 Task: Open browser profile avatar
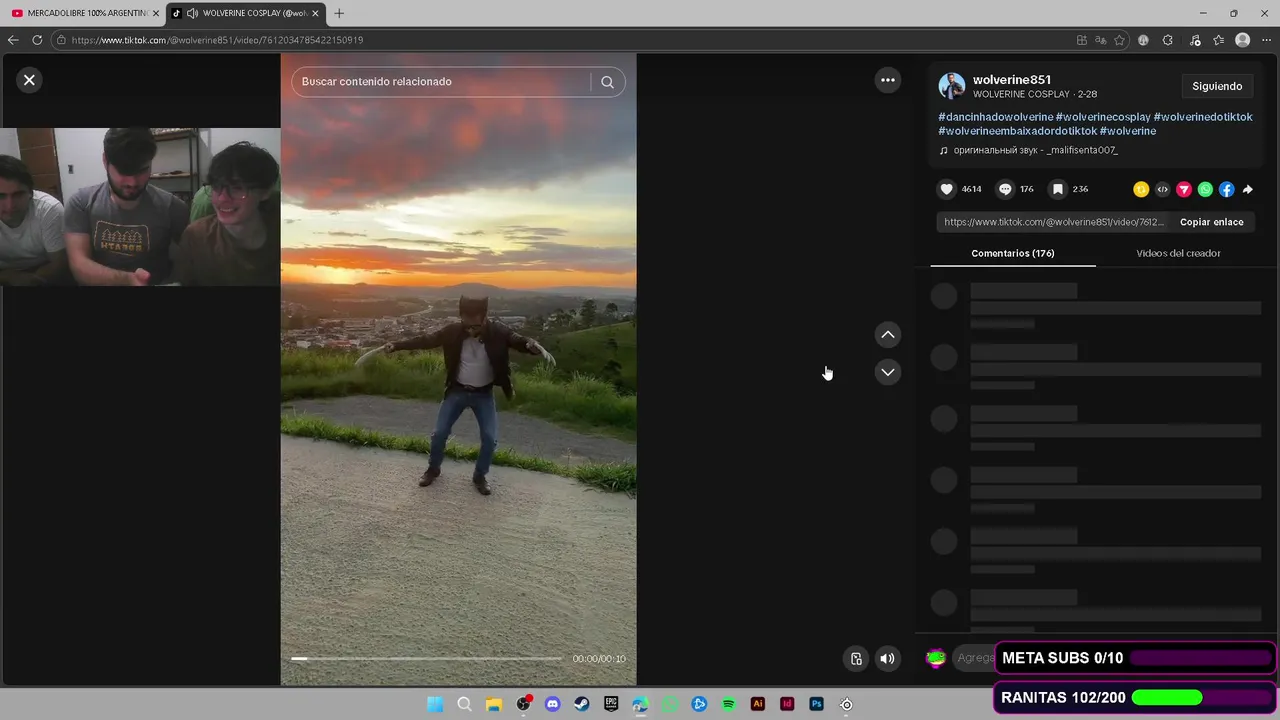coord(1243,40)
